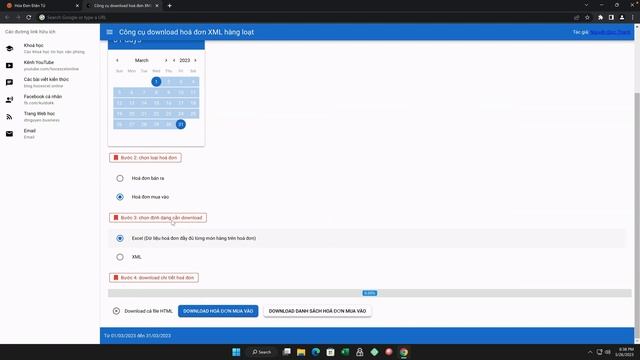Open File Explorer from taskbar

point(301,352)
